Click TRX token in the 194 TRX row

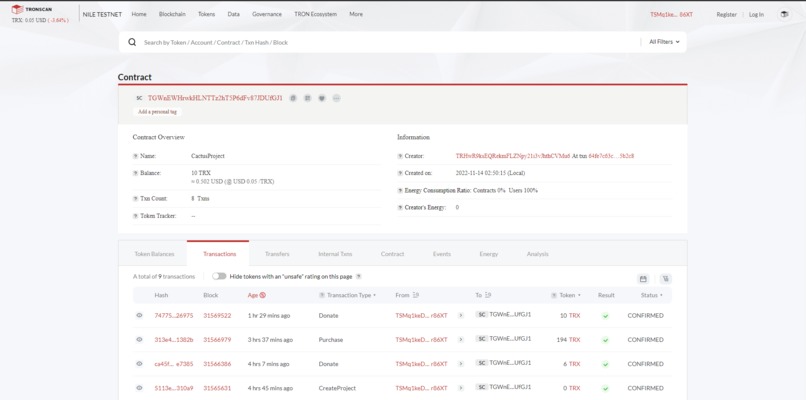[574, 340]
